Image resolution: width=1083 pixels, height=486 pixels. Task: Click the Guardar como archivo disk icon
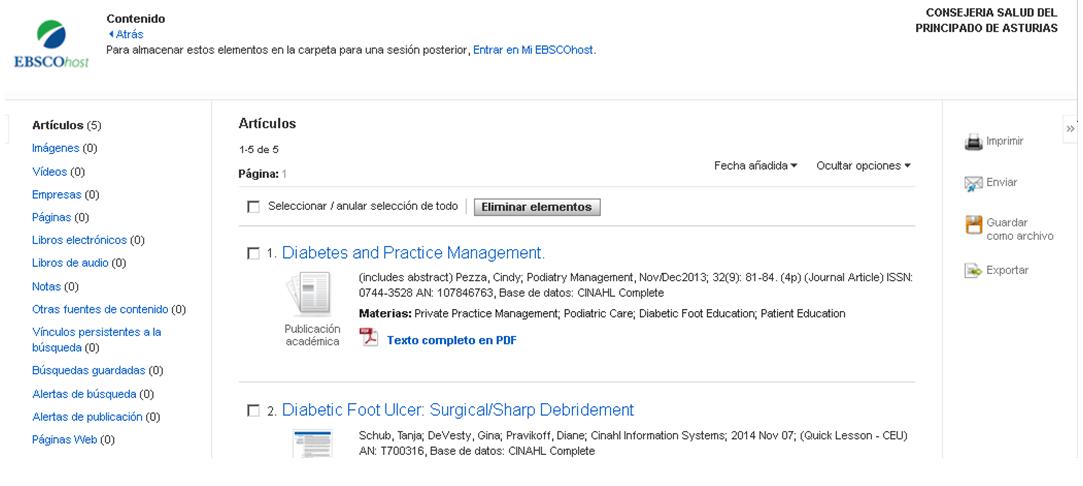click(x=973, y=225)
